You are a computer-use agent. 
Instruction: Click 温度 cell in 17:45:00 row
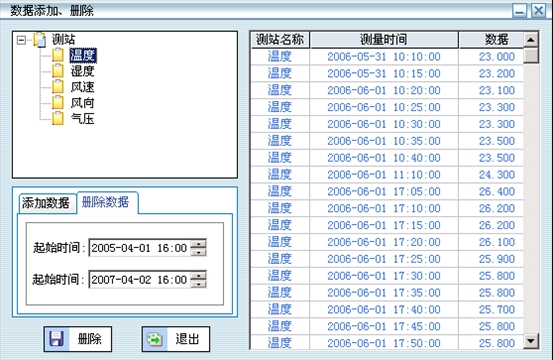coord(280,327)
